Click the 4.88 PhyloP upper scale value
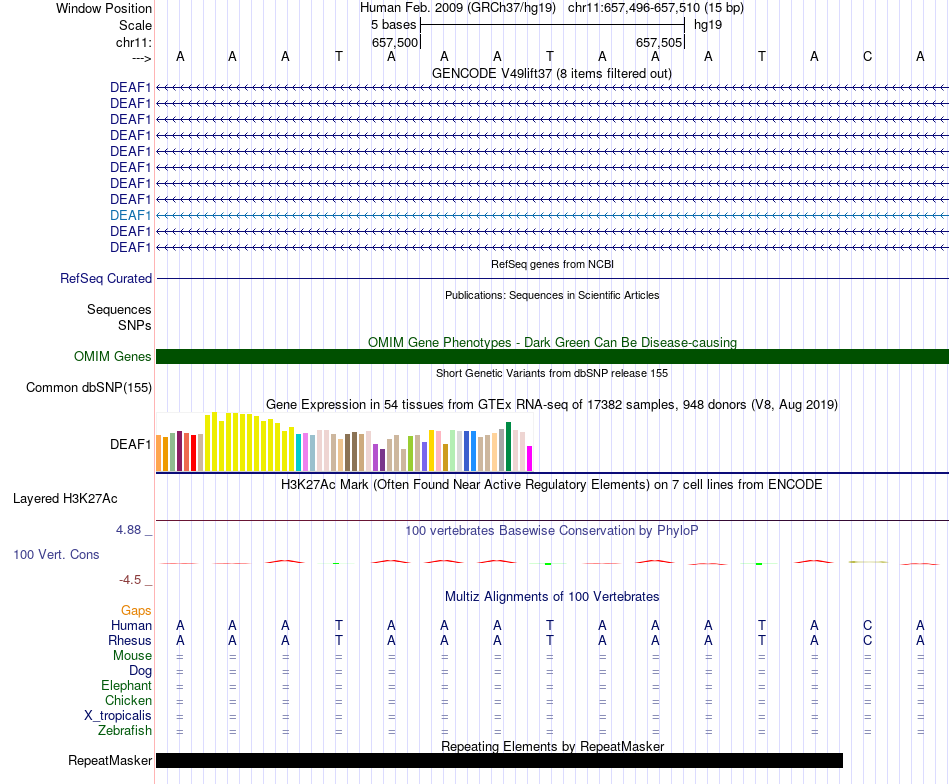Viewport: 950px width, 784px height. point(128,530)
